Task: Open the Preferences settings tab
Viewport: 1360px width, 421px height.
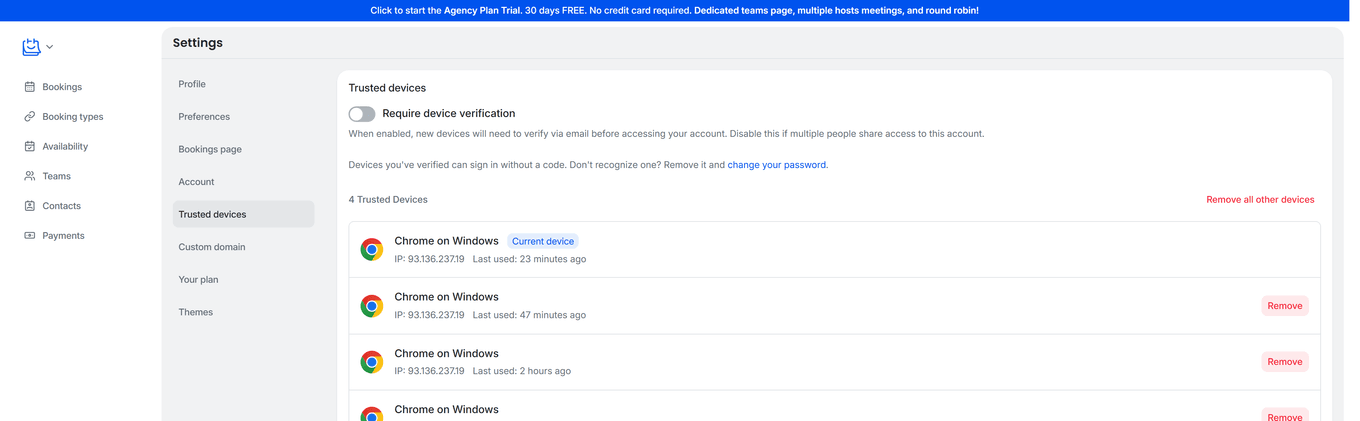Action: click(243, 117)
